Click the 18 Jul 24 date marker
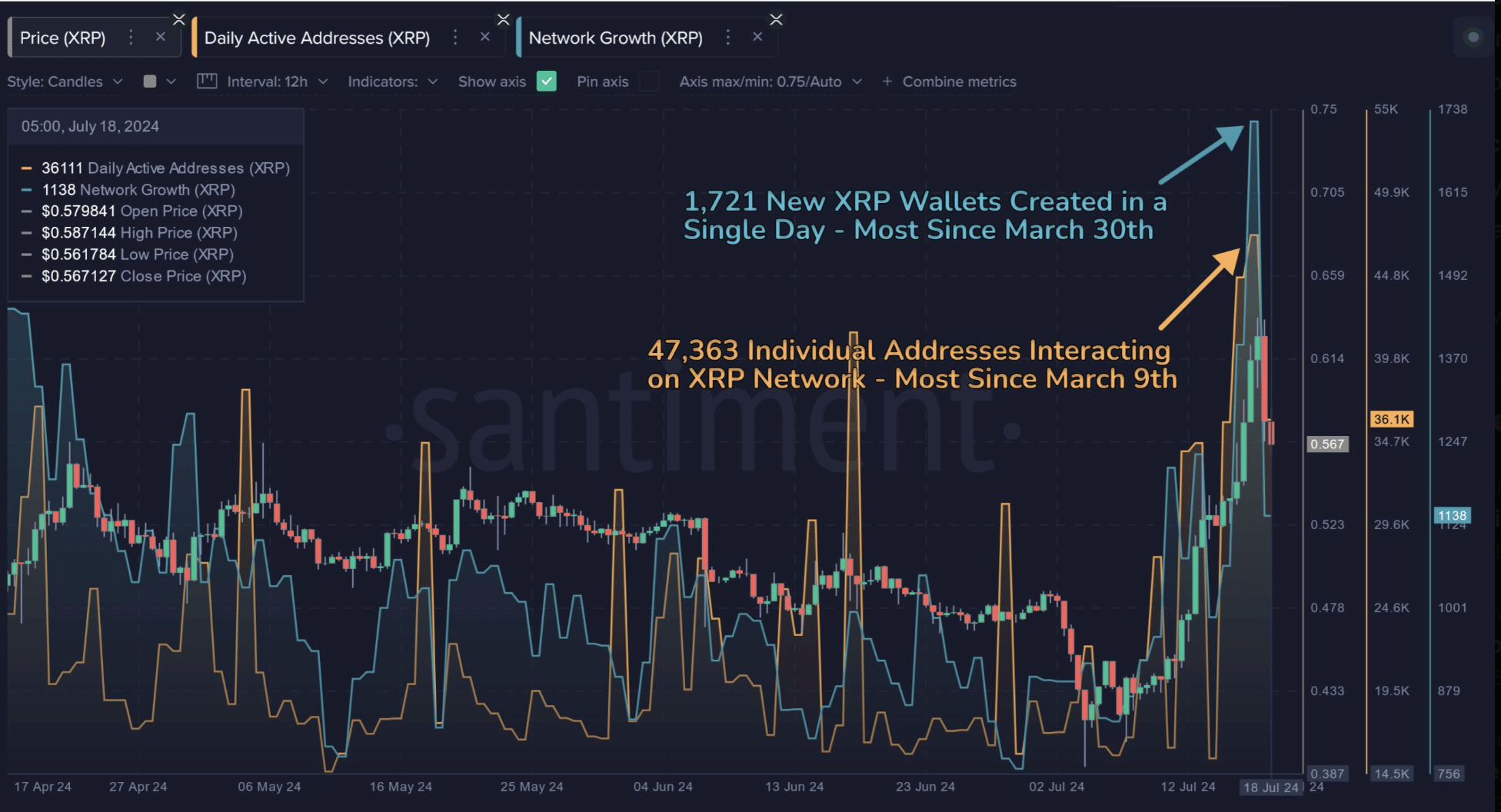Image resolution: width=1501 pixels, height=812 pixels. pyautogui.click(x=1270, y=787)
